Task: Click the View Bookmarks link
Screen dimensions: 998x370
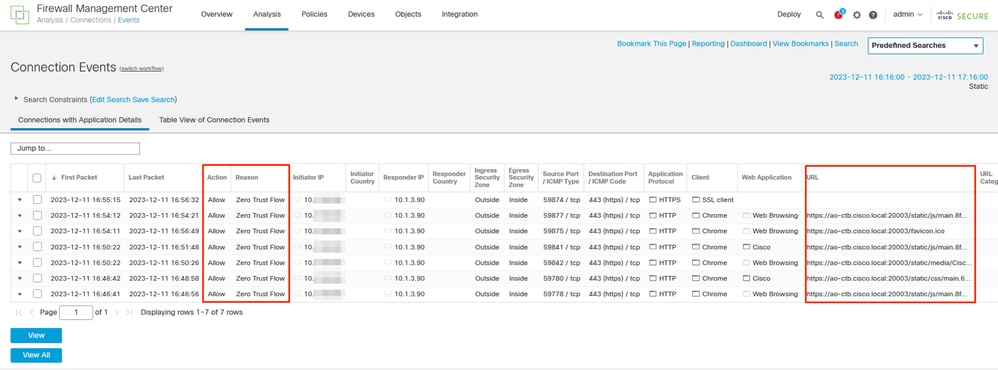Action: 801,44
